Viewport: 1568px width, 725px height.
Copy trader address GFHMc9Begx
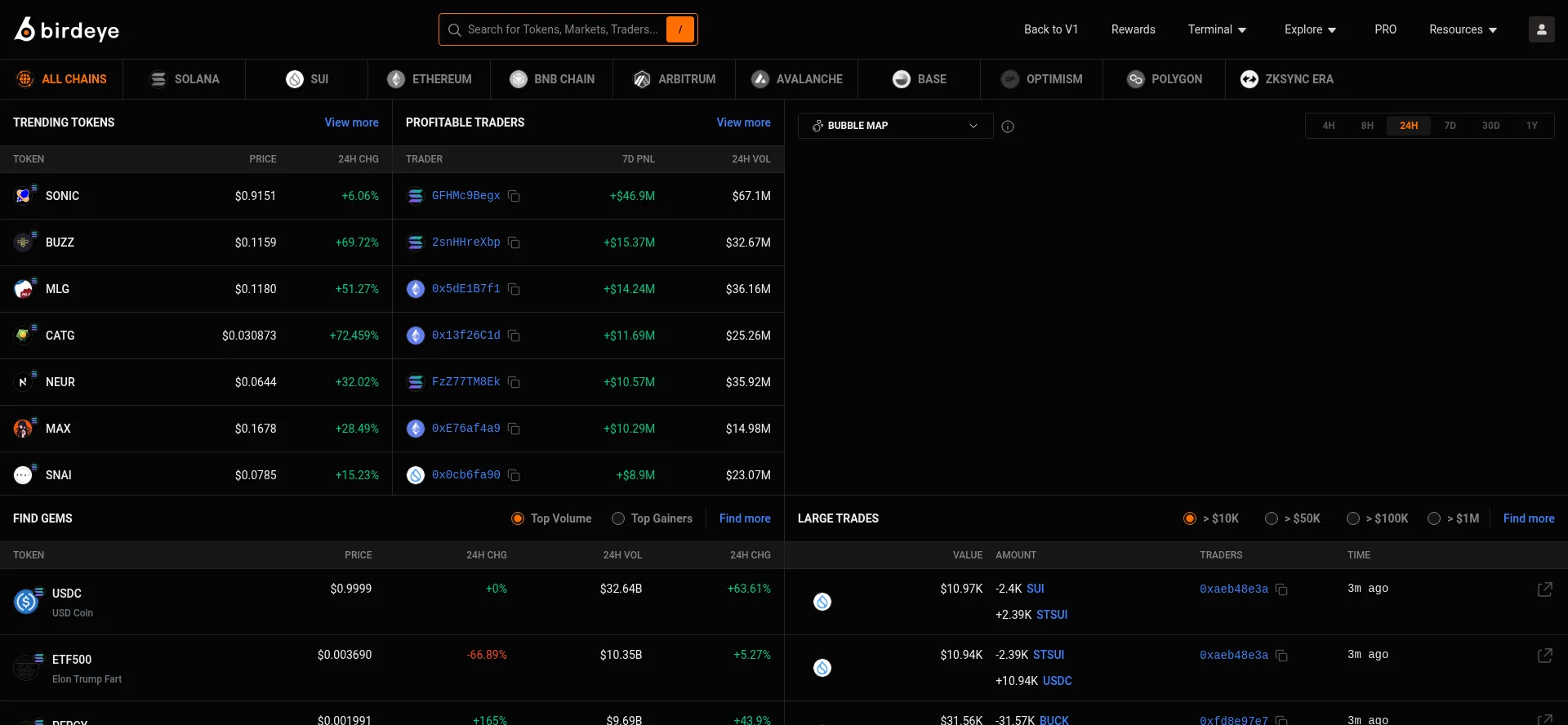point(514,196)
